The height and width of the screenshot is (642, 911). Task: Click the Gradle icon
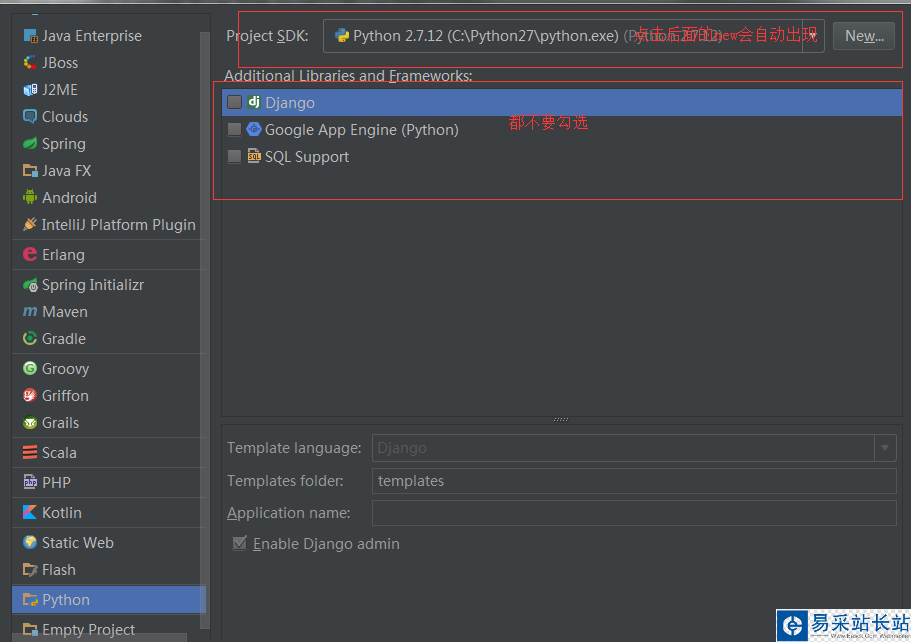[x=30, y=339]
